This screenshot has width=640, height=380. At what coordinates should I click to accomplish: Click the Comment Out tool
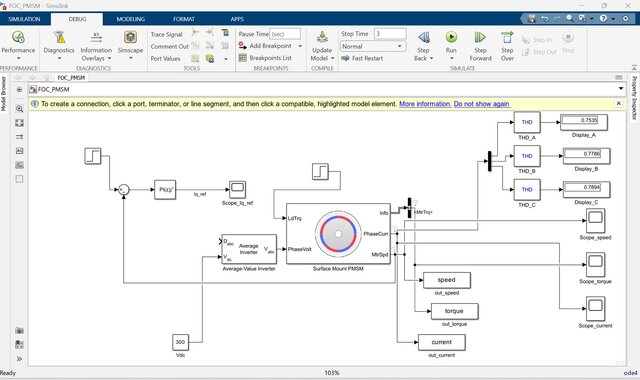(x=169, y=47)
